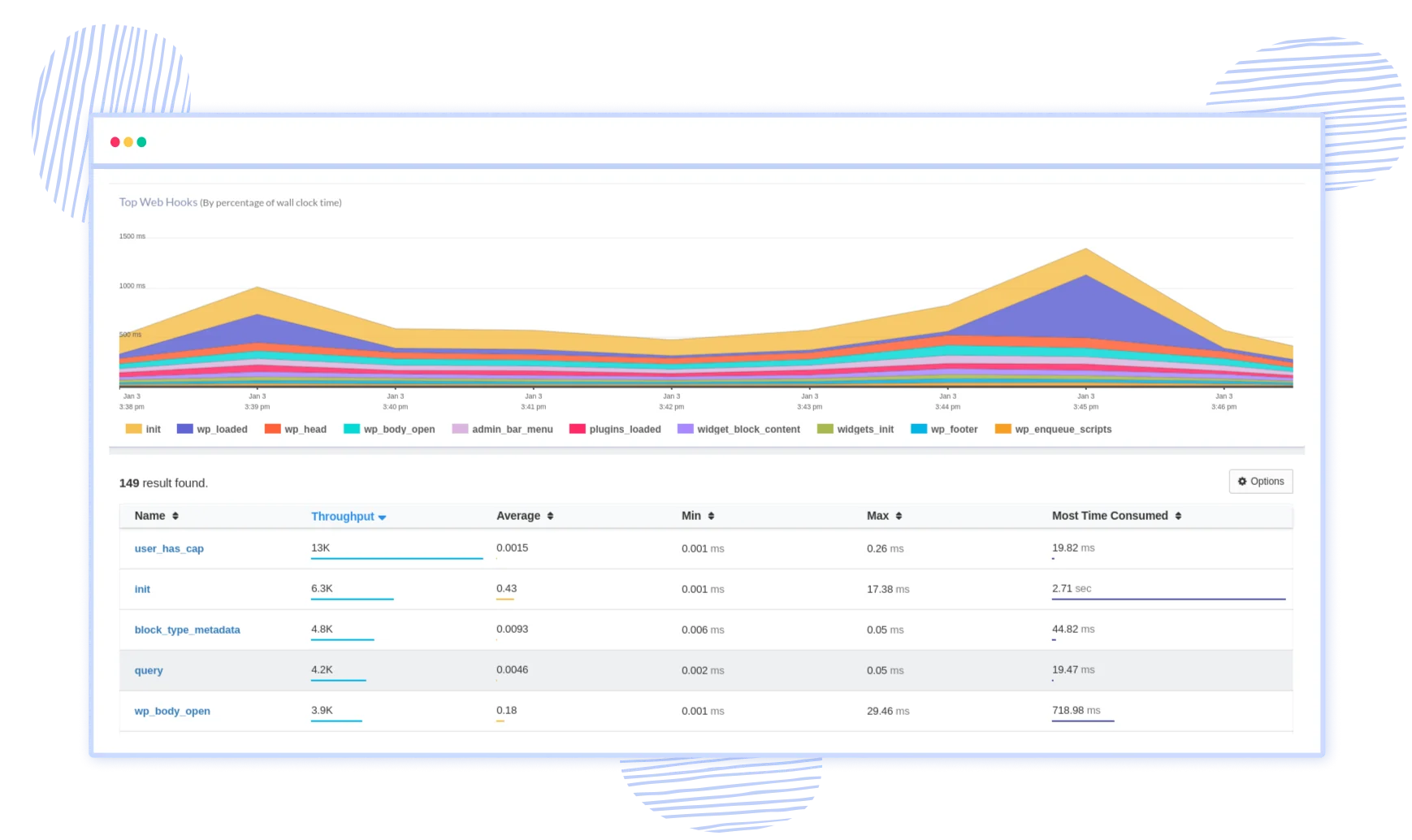Image resolution: width=1412 pixels, height=840 pixels.
Task: Click the yellow window minimize dot
Action: (x=128, y=142)
